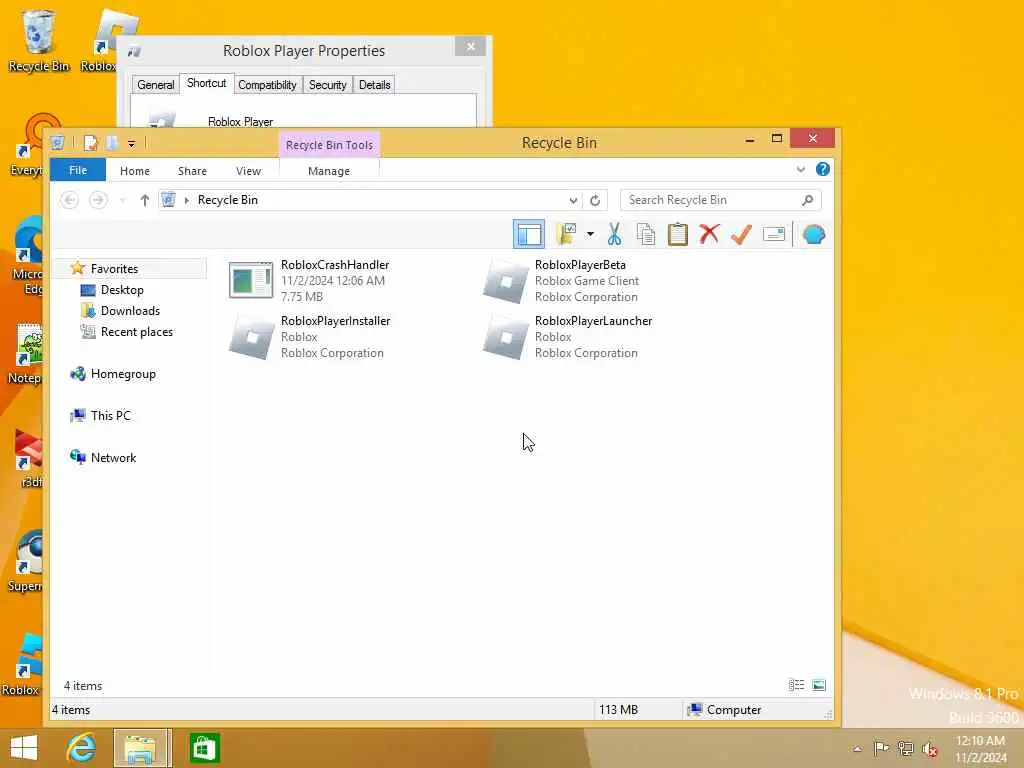
Task: Show hidden tray icons arrow
Action: (x=857, y=748)
